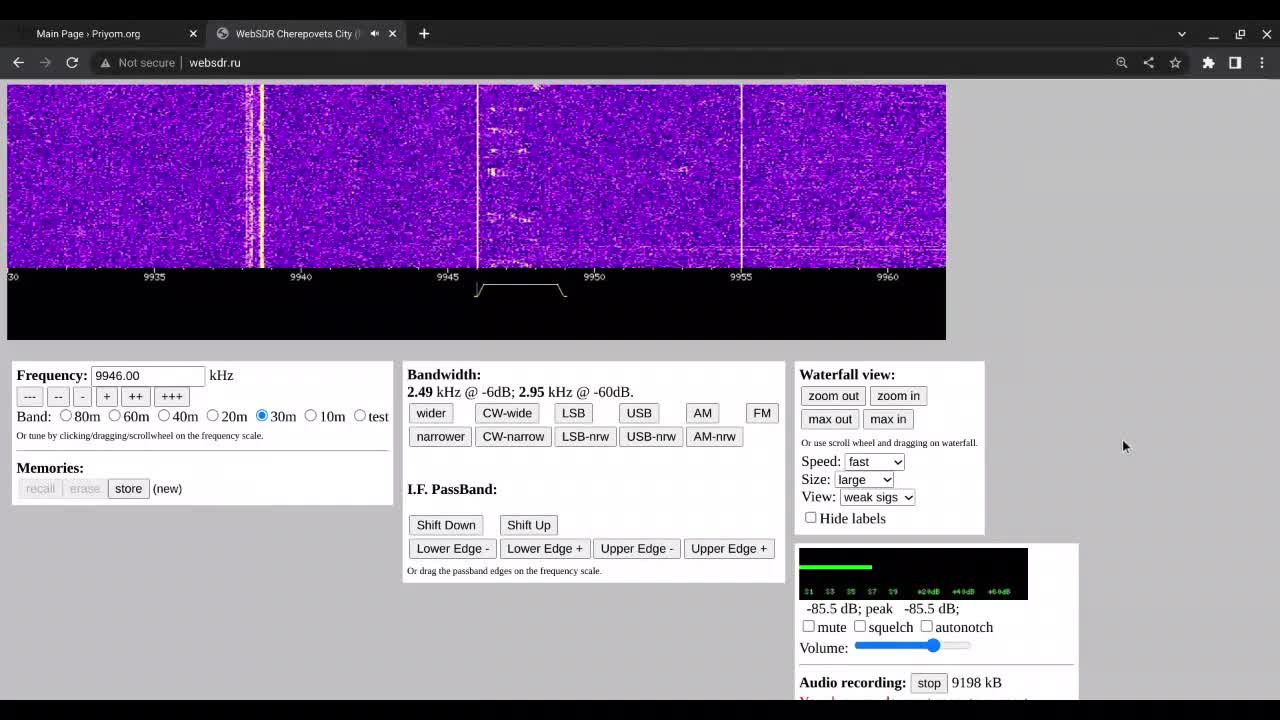Click Upper Edge + button
The height and width of the screenshot is (720, 1280).
729,549
